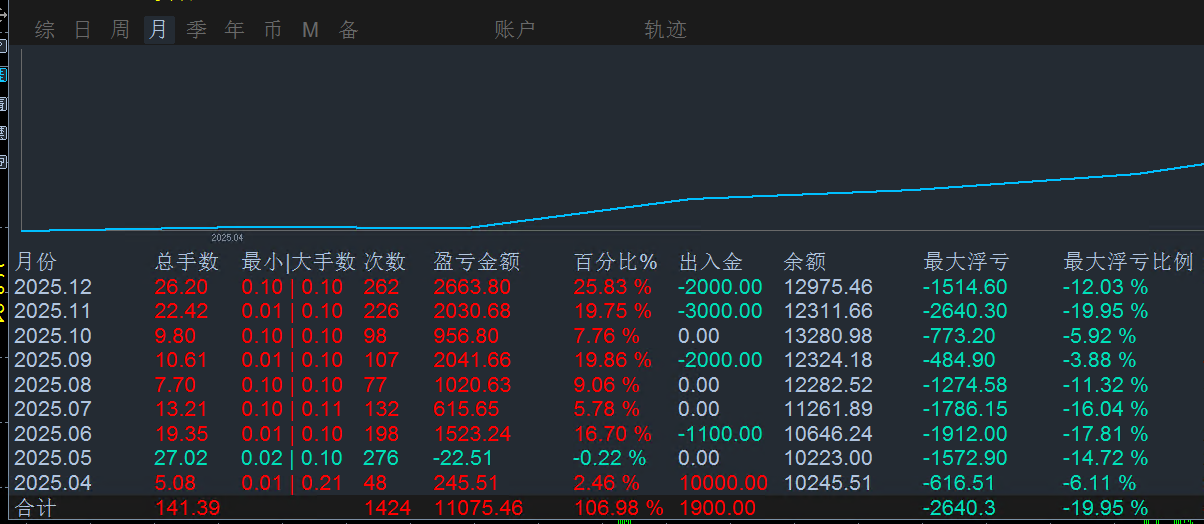Click balance 13280.98 for 2025.10

[828, 336]
